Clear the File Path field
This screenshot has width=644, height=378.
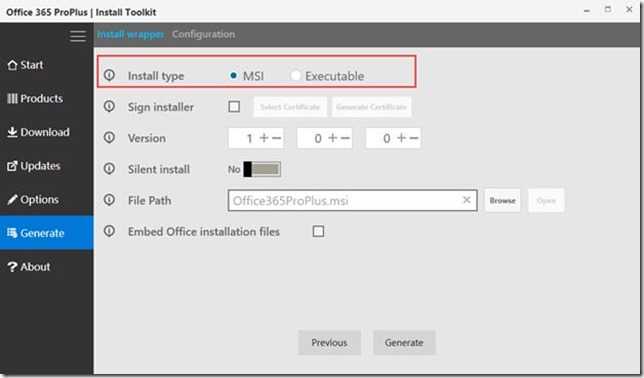467,200
